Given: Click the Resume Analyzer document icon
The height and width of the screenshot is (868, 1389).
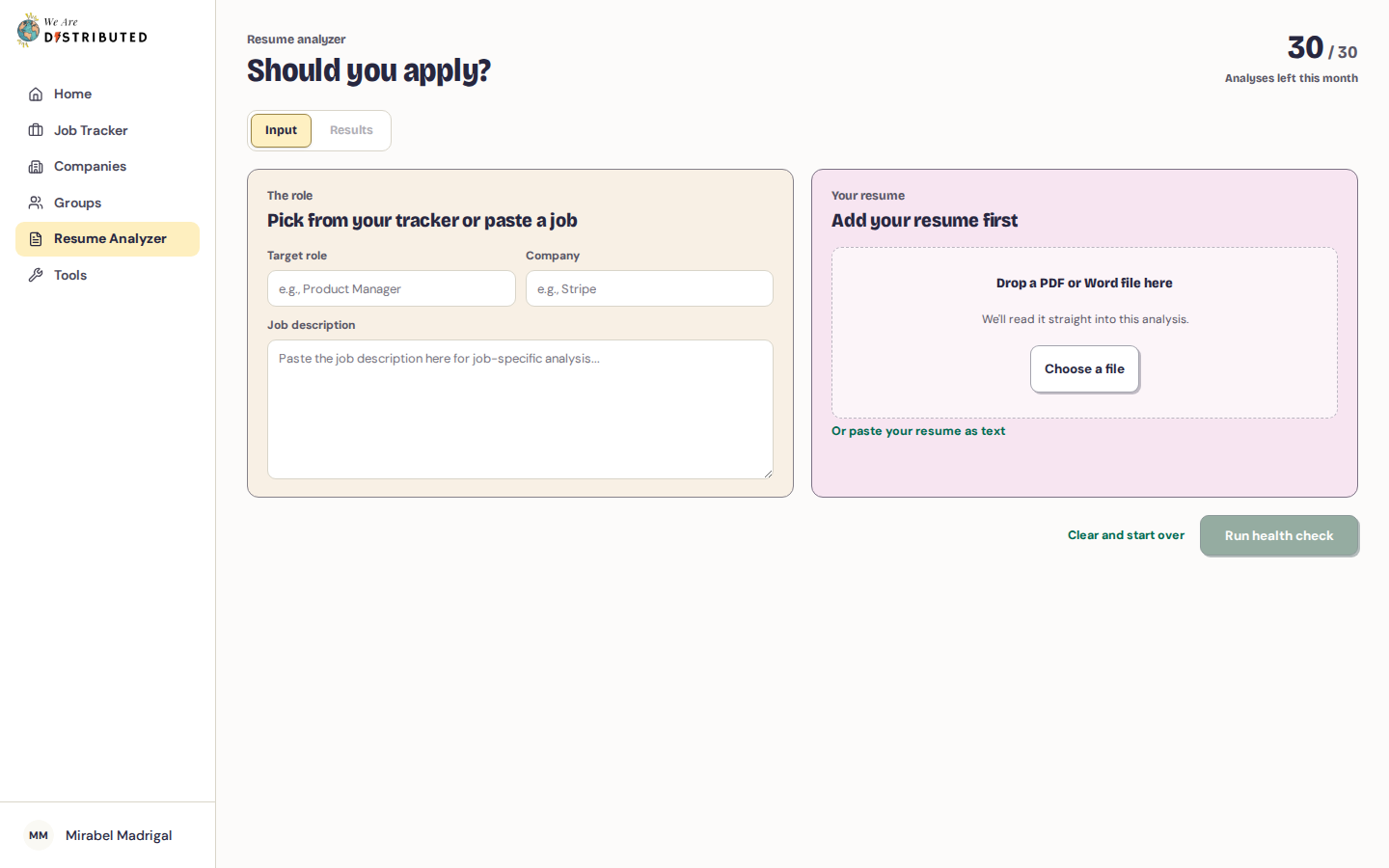Looking at the screenshot, I should pyautogui.click(x=36, y=239).
